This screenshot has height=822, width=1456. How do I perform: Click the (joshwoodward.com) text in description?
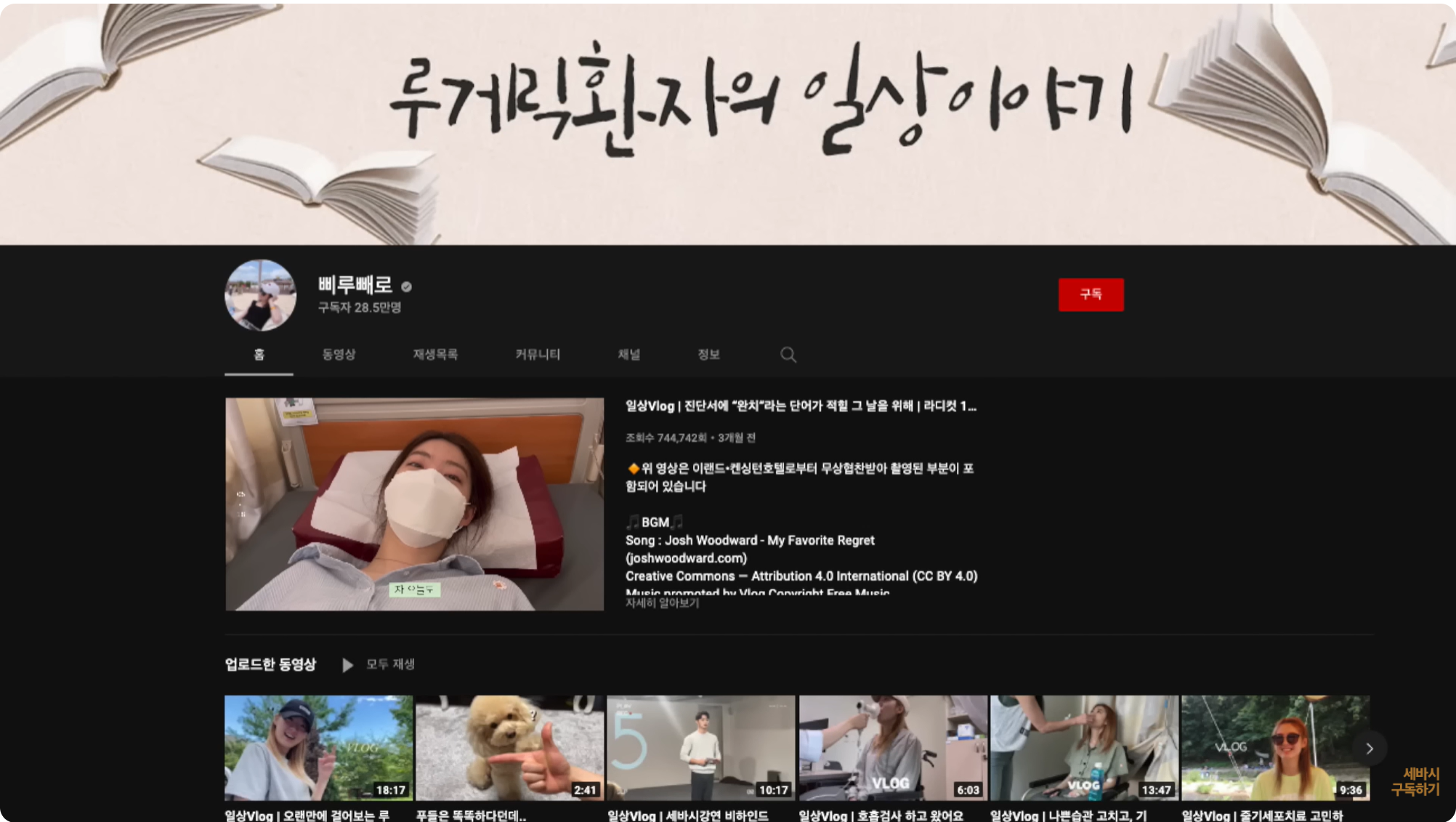click(686, 558)
